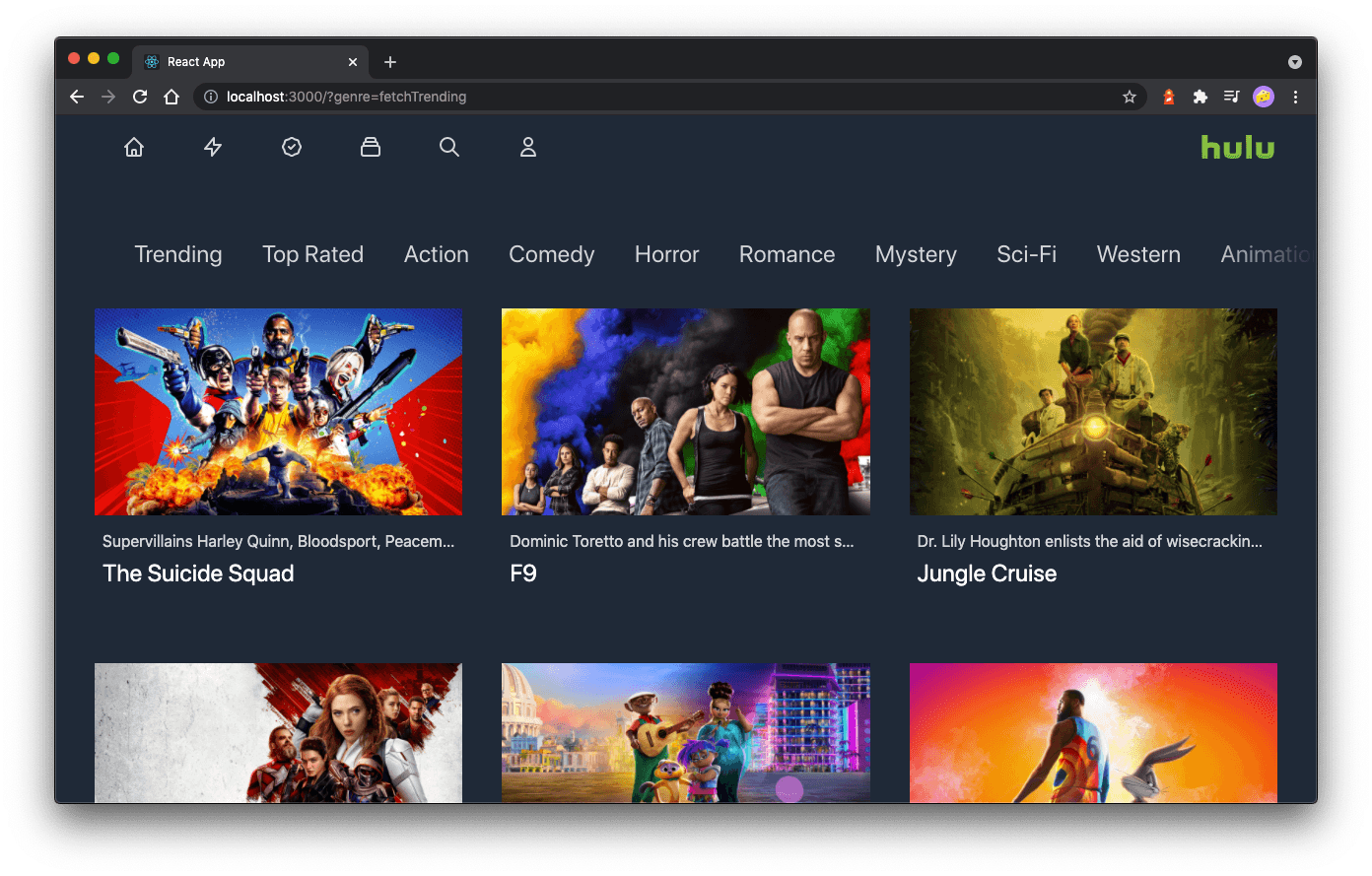Open browser home page button

[171, 97]
